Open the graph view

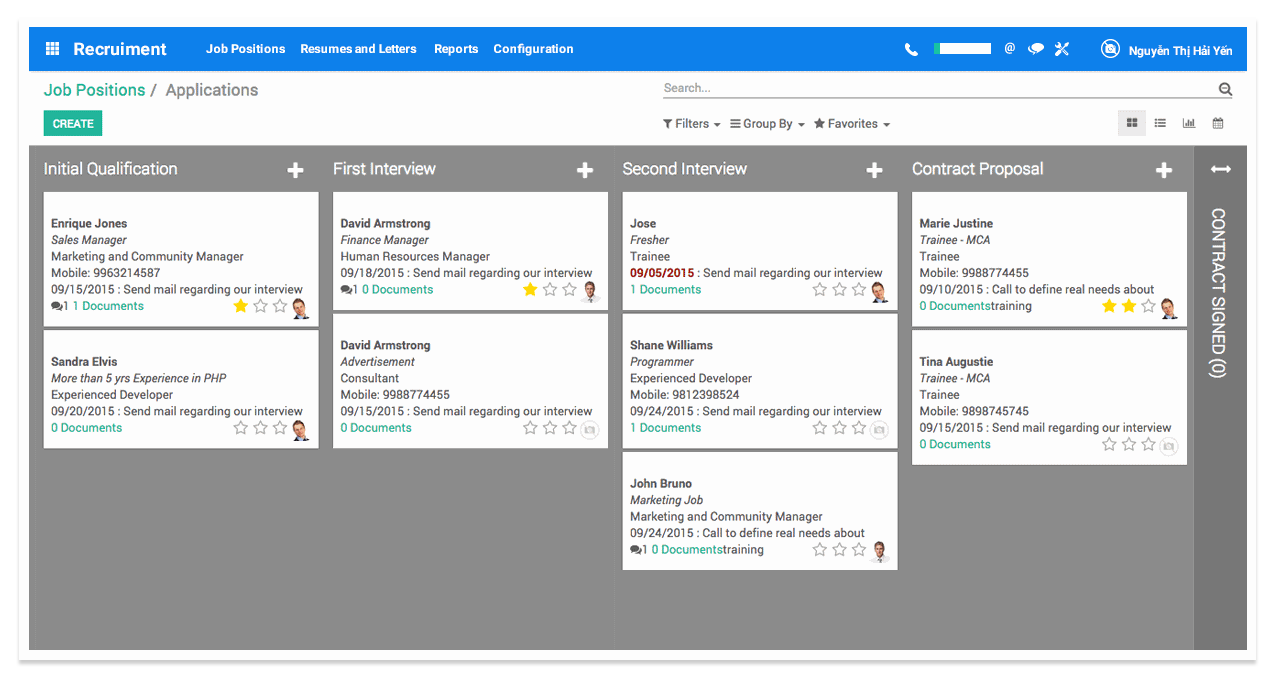[1188, 123]
